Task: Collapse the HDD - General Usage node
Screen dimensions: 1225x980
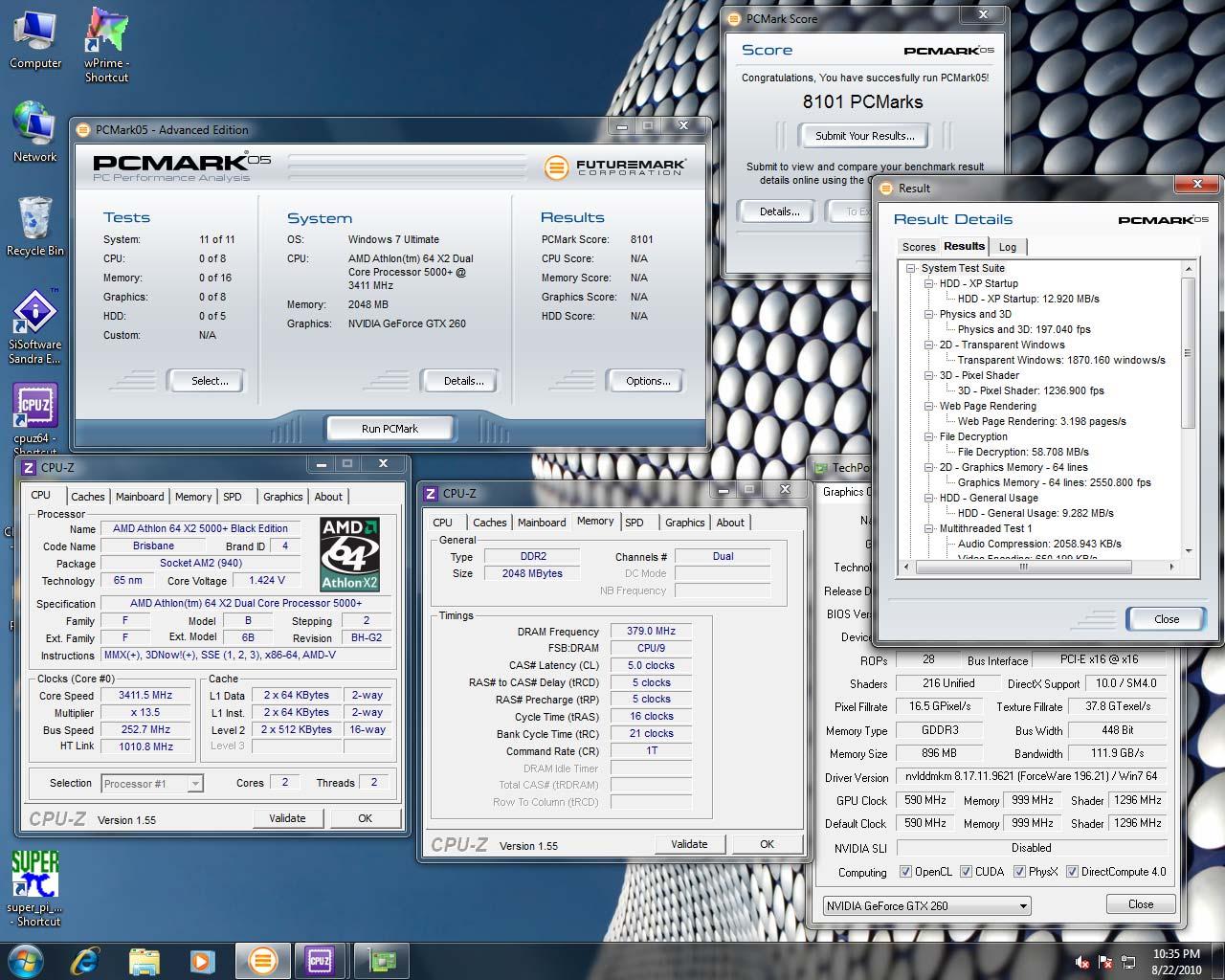Action: point(929,498)
